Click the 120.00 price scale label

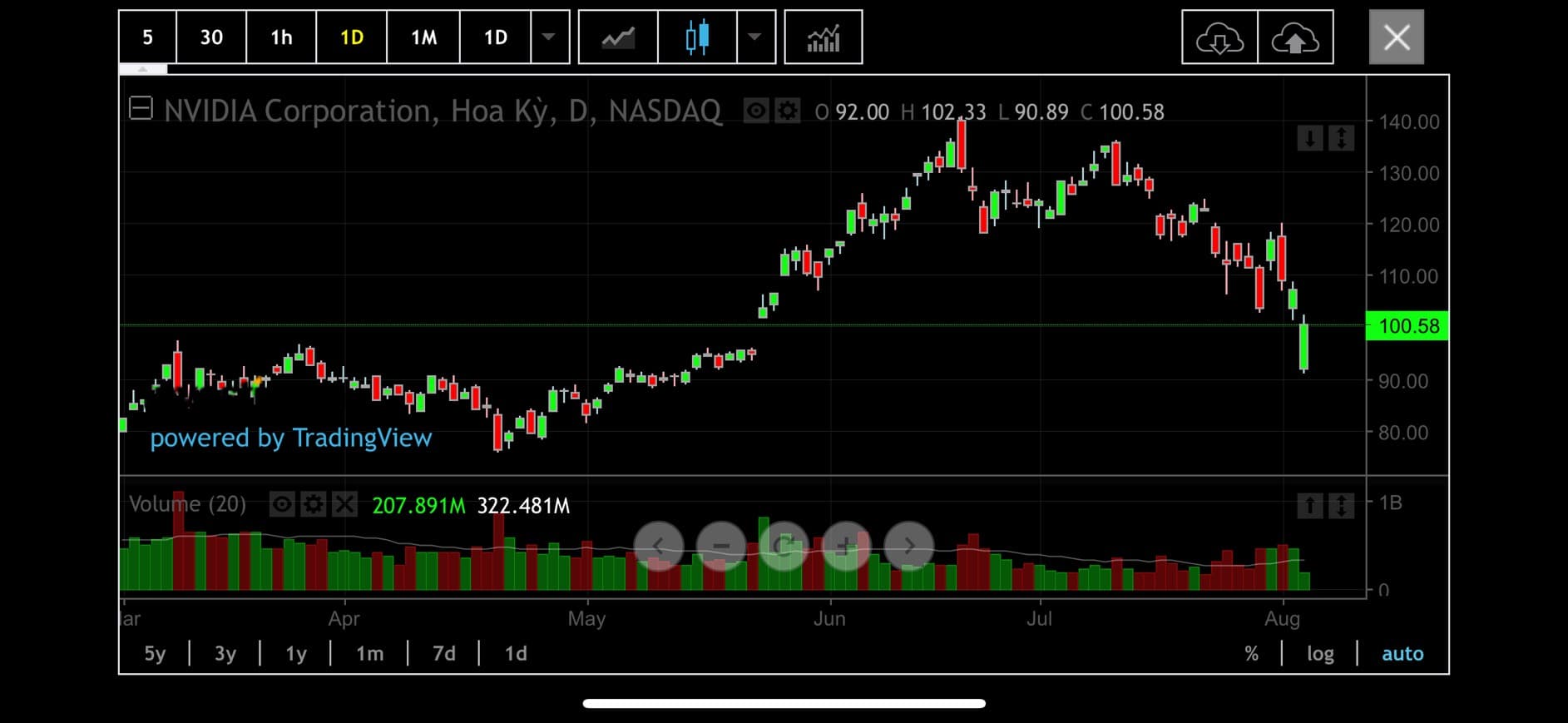point(1409,225)
